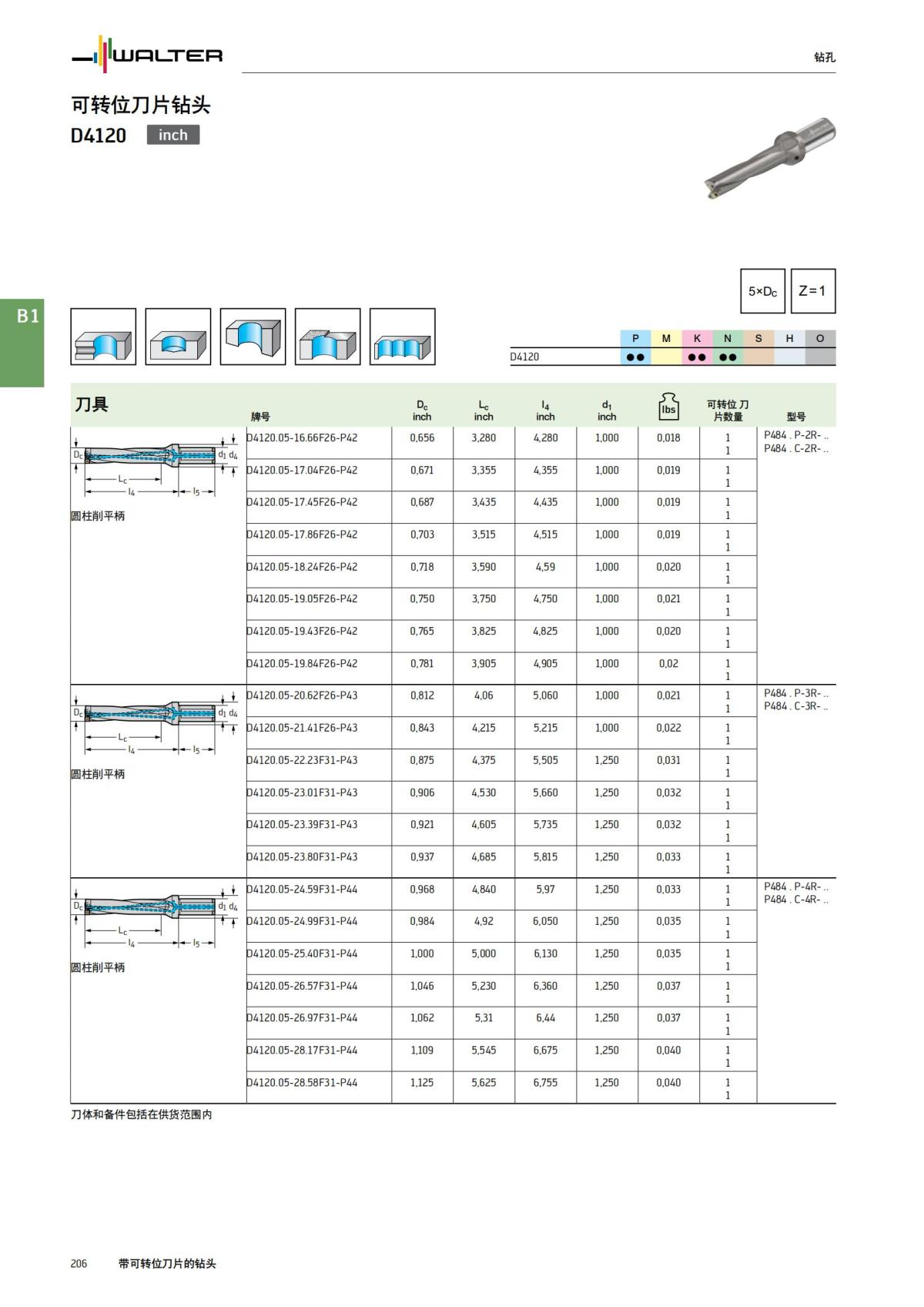Click designation D4120.05-19.05F26-P42
The image size is (924, 1307).
click(302, 598)
